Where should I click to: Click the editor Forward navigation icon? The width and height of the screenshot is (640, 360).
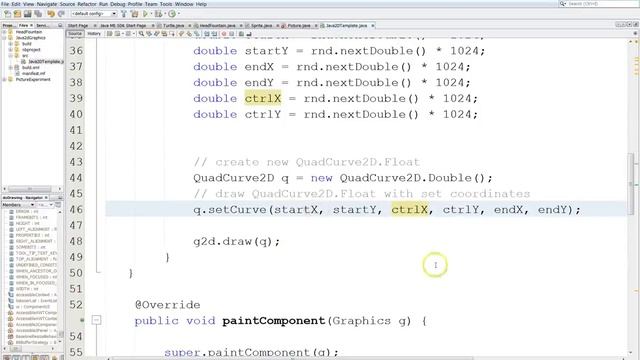coord(128,33)
